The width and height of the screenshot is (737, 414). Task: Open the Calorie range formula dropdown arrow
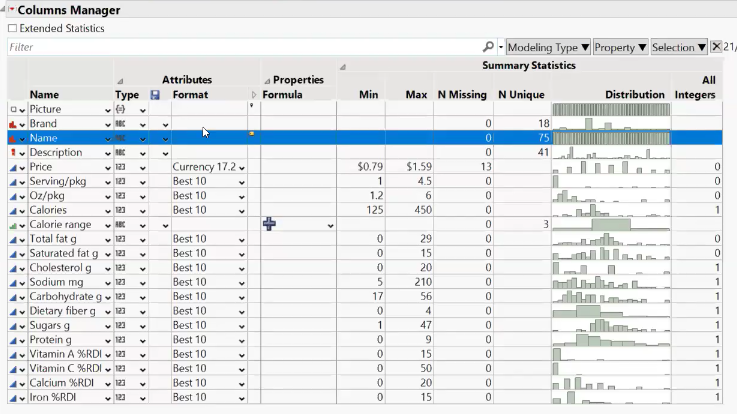[330, 226]
